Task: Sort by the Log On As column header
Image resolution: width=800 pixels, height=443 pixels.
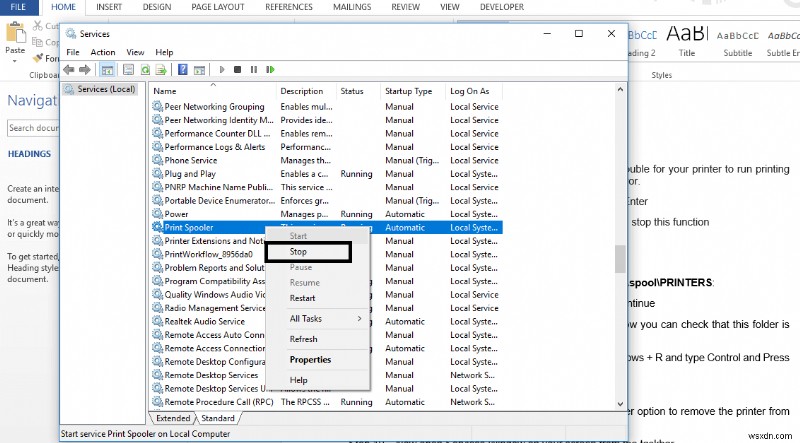Action: click(x=473, y=91)
